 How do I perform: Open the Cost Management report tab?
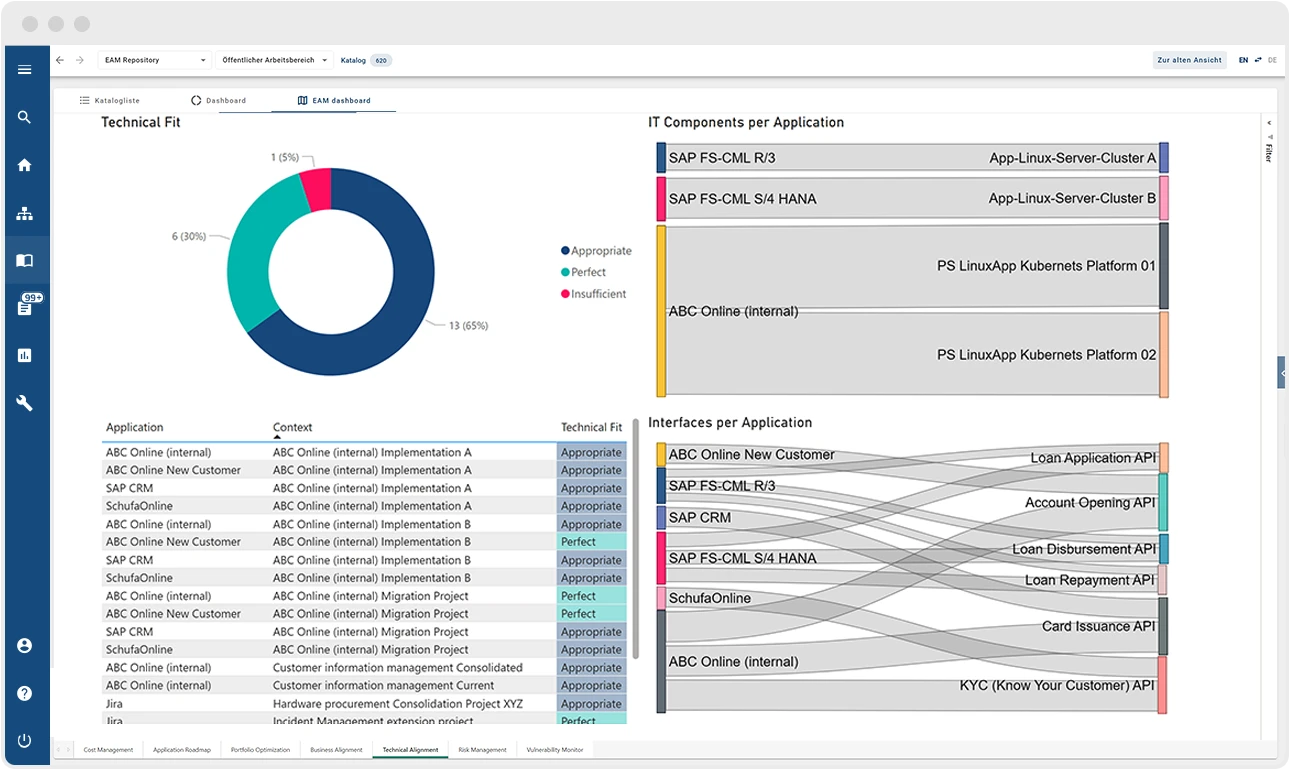click(x=108, y=749)
